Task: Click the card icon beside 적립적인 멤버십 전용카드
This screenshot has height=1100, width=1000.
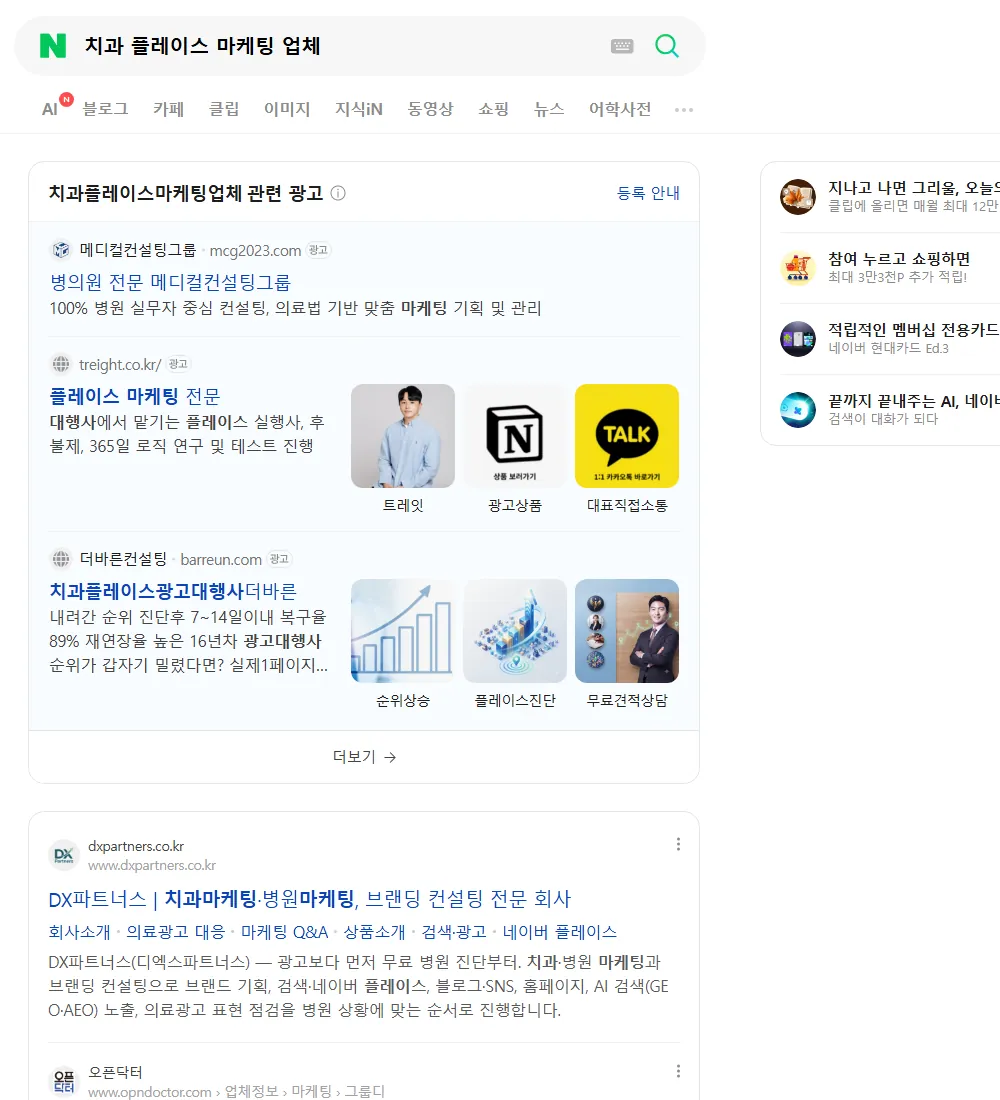Action: coord(798,339)
